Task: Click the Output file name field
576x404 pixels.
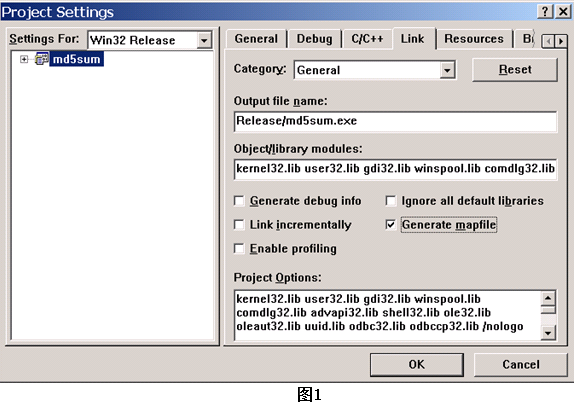Action: pos(395,121)
